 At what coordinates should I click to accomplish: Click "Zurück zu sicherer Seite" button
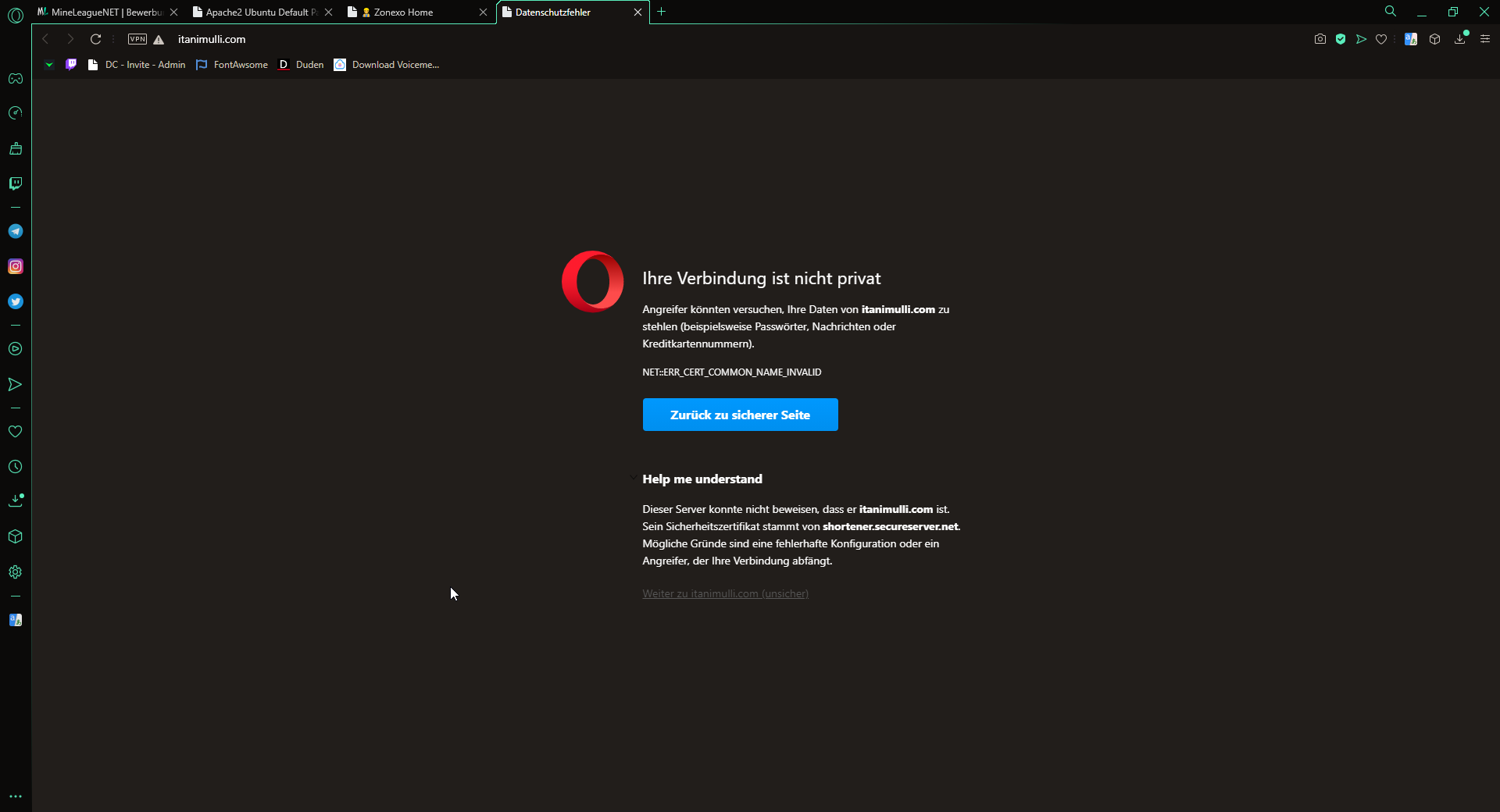(x=740, y=415)
